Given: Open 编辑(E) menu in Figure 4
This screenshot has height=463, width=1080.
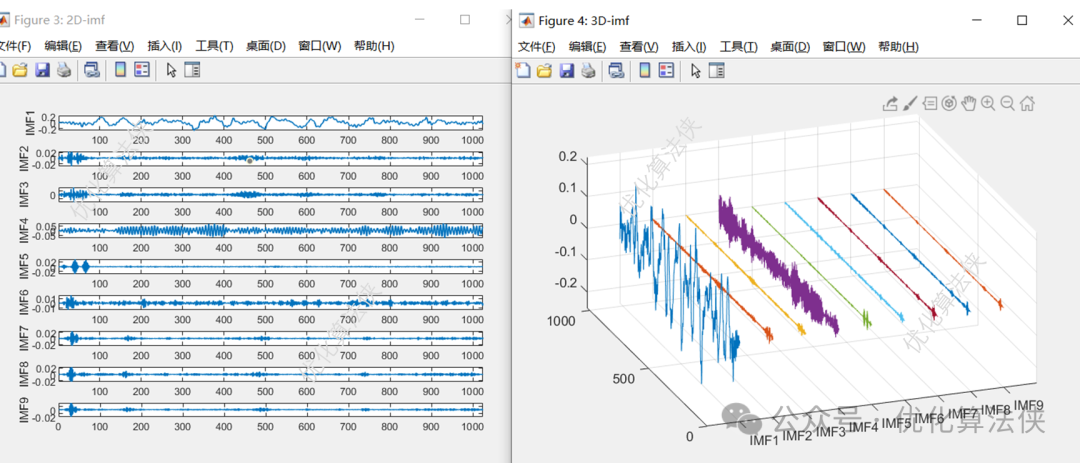Looking at the screenshot, I should pyautogui.click(x=588, y=47).
